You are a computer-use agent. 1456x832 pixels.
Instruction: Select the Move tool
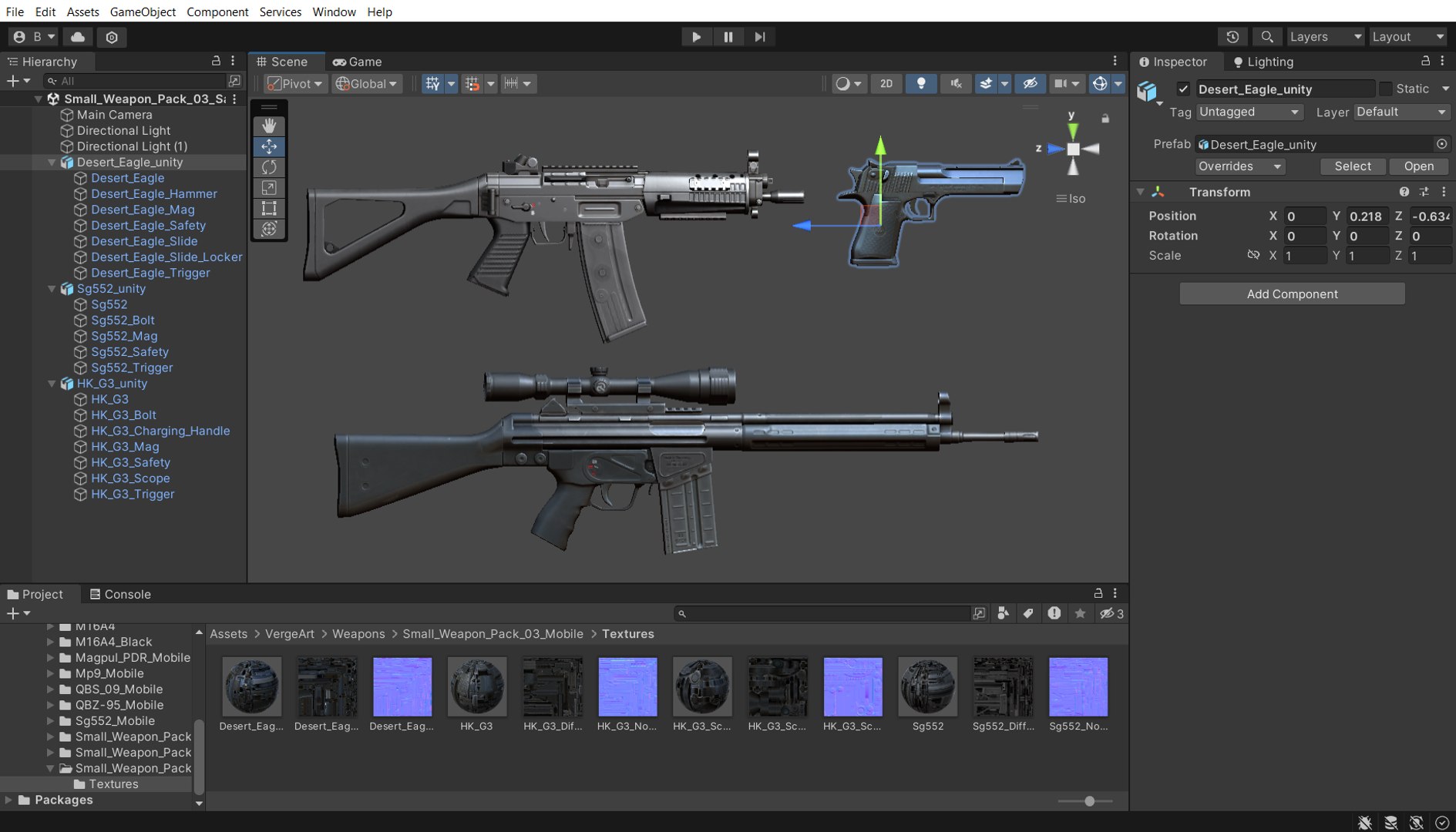pos(269,146)
